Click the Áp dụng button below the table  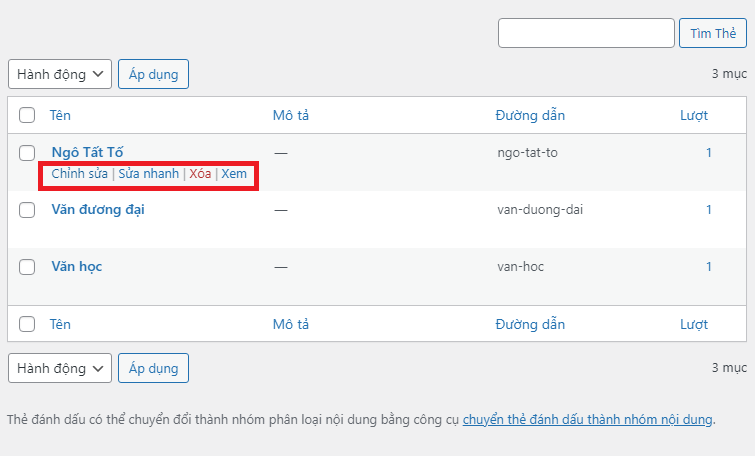[x=153, y=368]
